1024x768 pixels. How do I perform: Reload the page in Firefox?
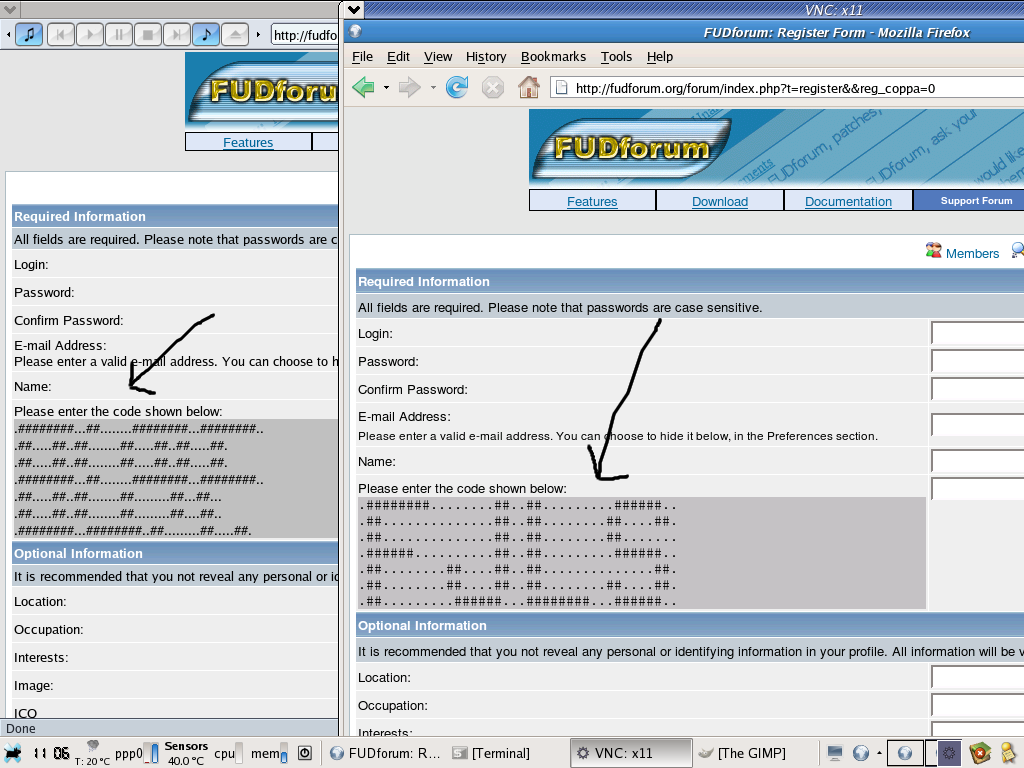coord(457,87)
